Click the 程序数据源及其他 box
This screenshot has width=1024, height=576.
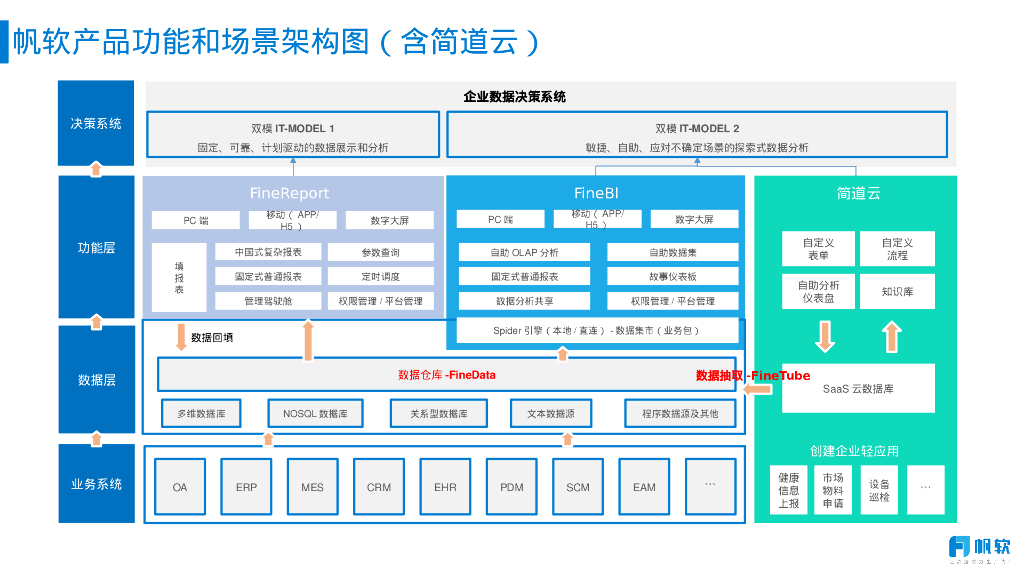(680, 413)
